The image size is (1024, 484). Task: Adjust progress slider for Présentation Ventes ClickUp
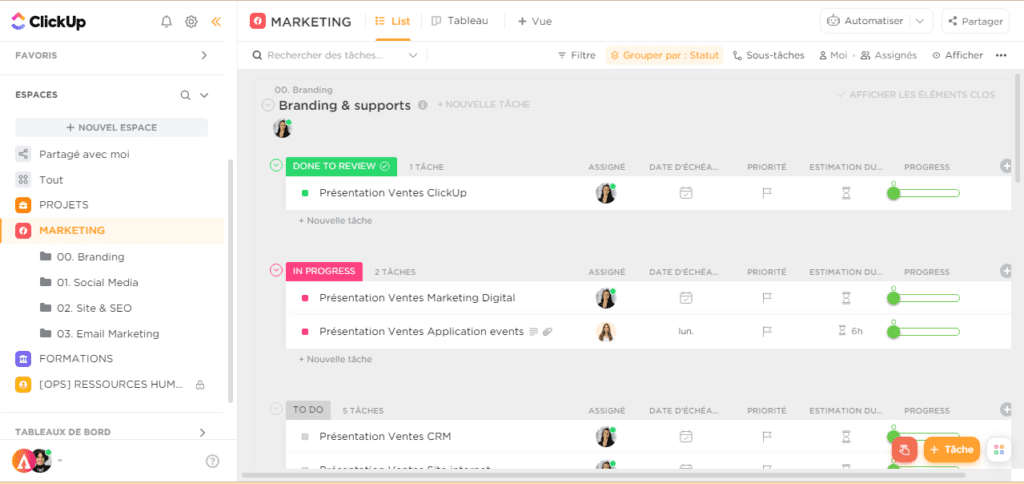click(x=894, y=193)
